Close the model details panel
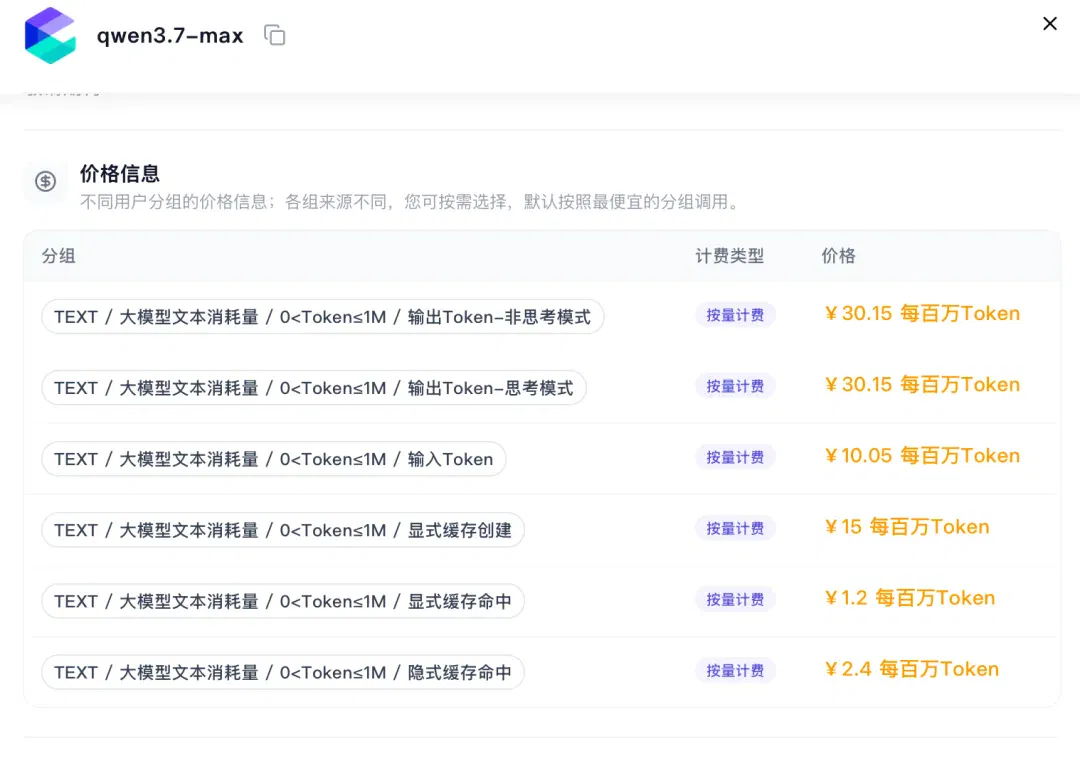 [x=1050, y=23]
